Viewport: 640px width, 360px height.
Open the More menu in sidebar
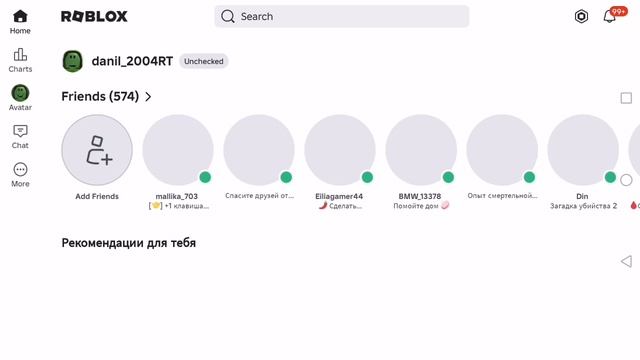(20, 175)
